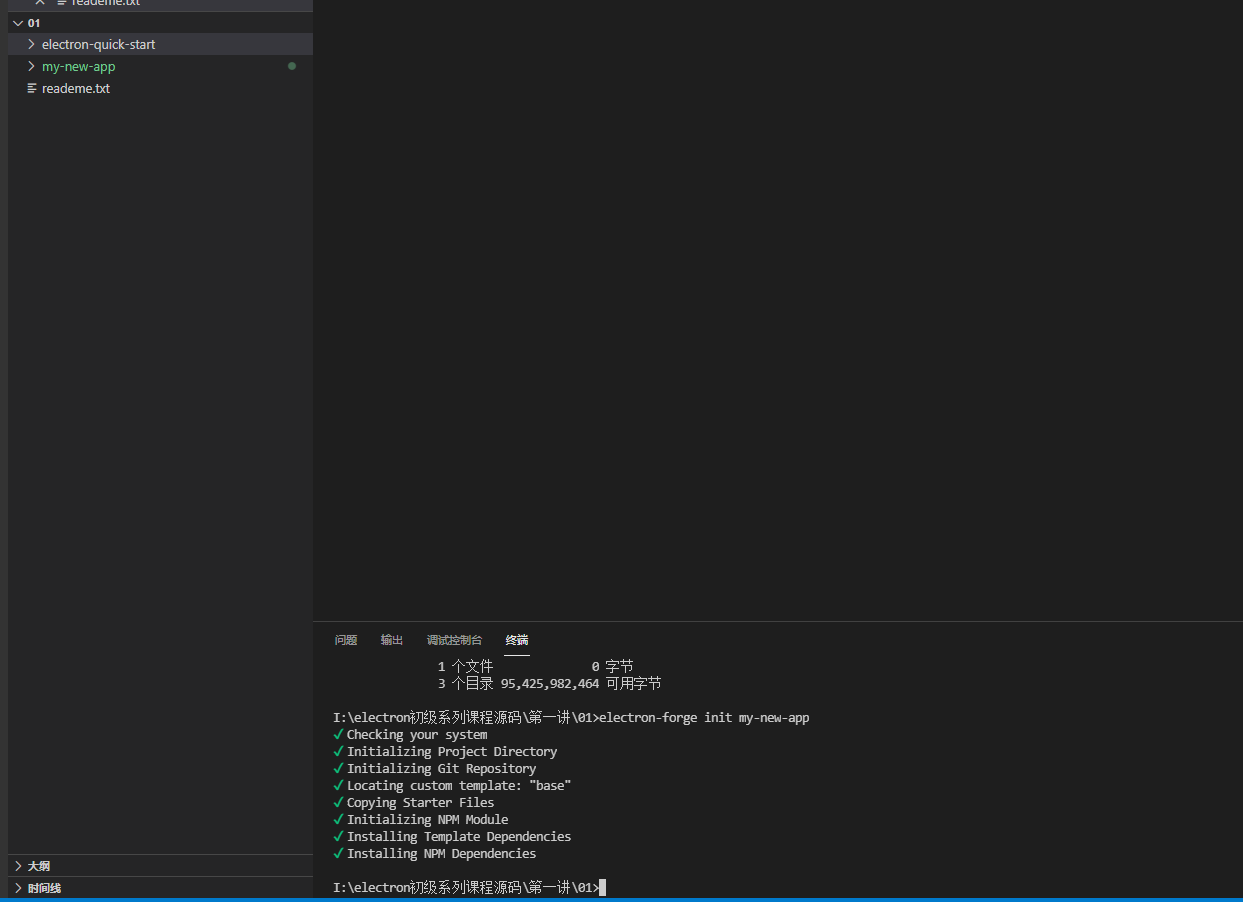Image resolution: width=1243 pixels, height=902 pixels.
Task: Click the green status dot beside my-new-app
Action: (292, 66)
